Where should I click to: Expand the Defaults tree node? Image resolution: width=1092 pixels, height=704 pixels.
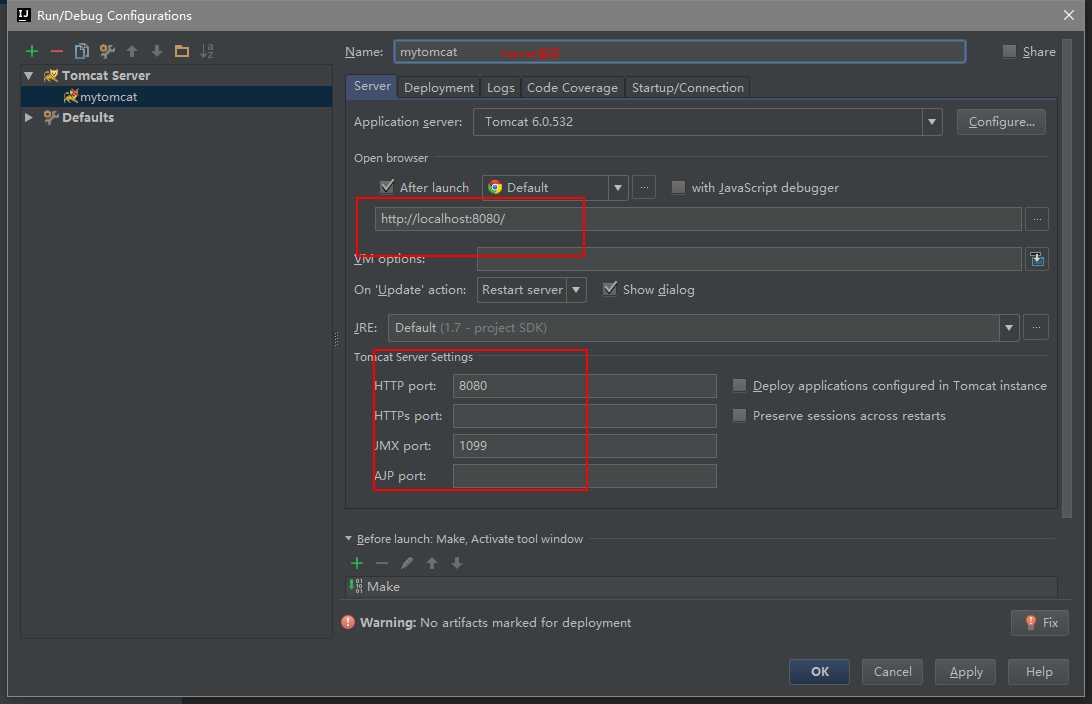click(x=28, y=117)
